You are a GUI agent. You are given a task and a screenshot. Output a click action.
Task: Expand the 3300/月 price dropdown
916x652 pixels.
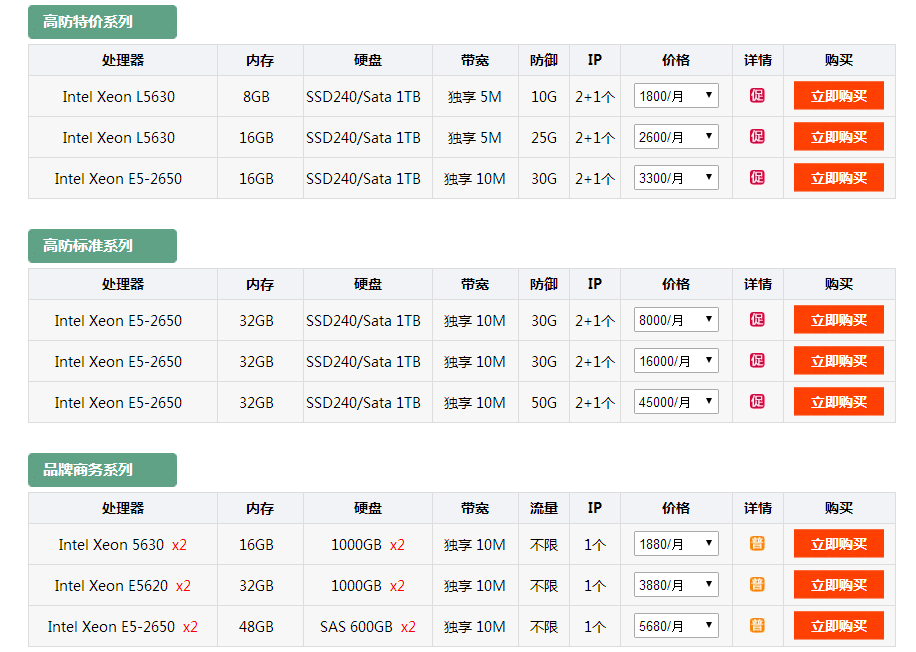[x=676, y=178]
